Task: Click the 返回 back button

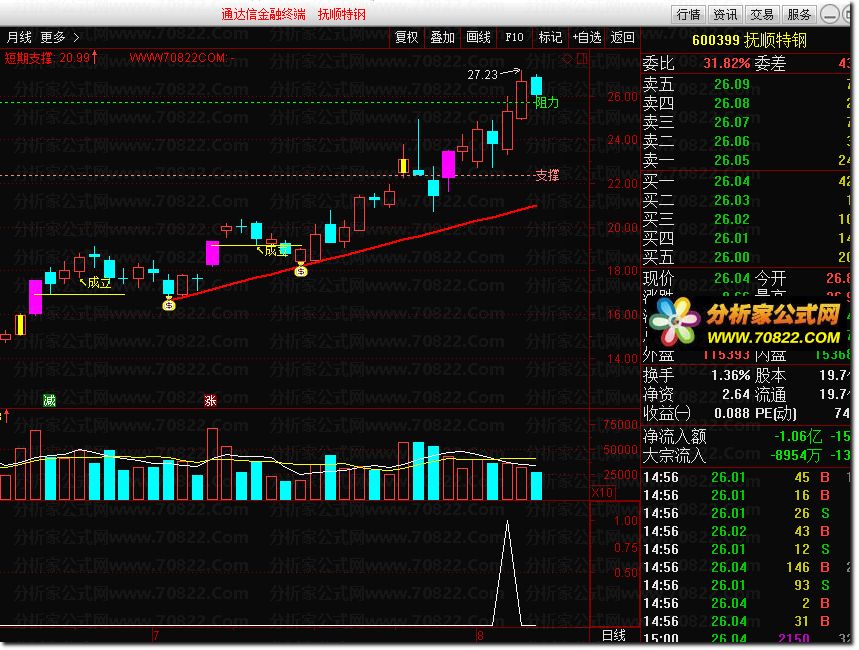Action: pyautogui.click(x=622, y=37)
